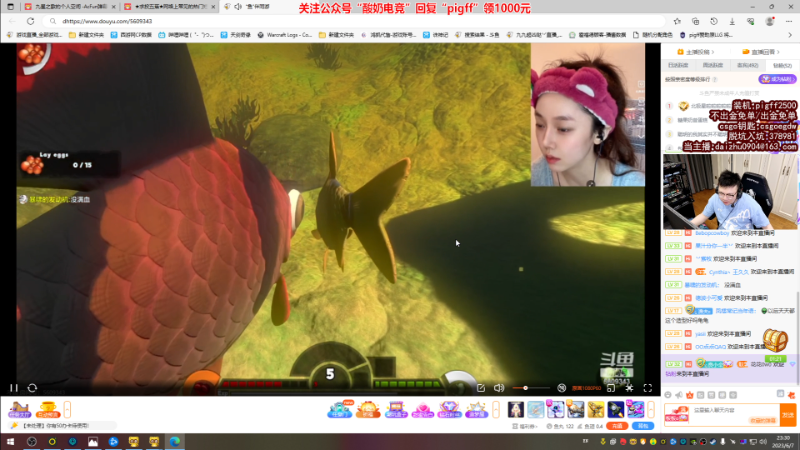Open browser downloads icon
800x450 pixels.
point(732,21)
